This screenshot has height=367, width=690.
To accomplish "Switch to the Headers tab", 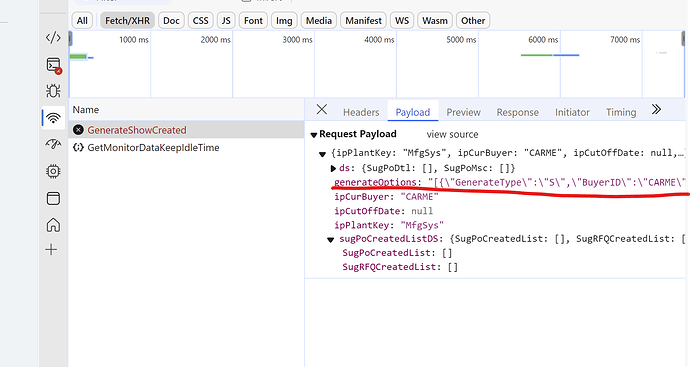I will (x=361, y=112).
